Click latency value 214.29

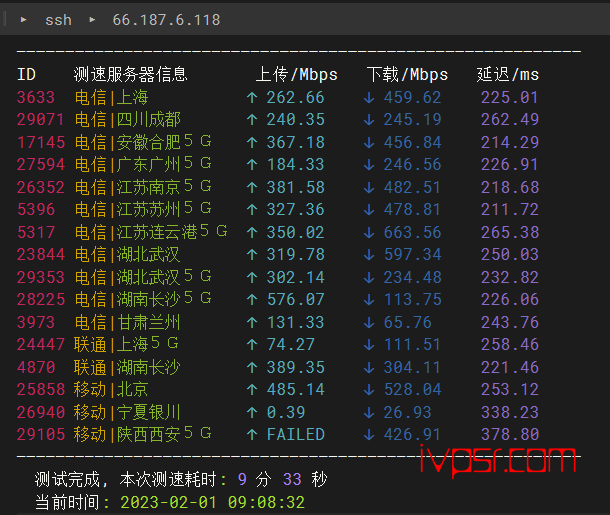[510, 142]
